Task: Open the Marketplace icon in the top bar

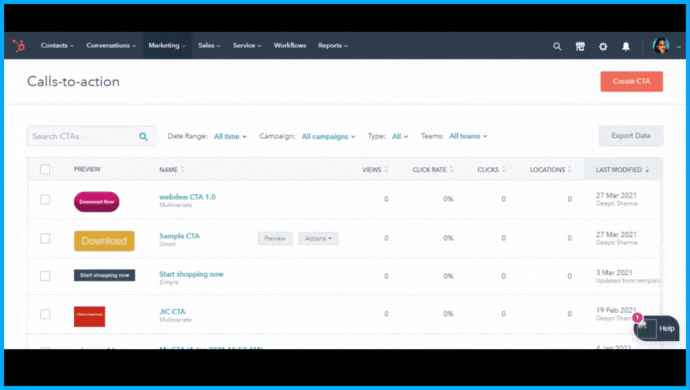Action: pos(580,46)
